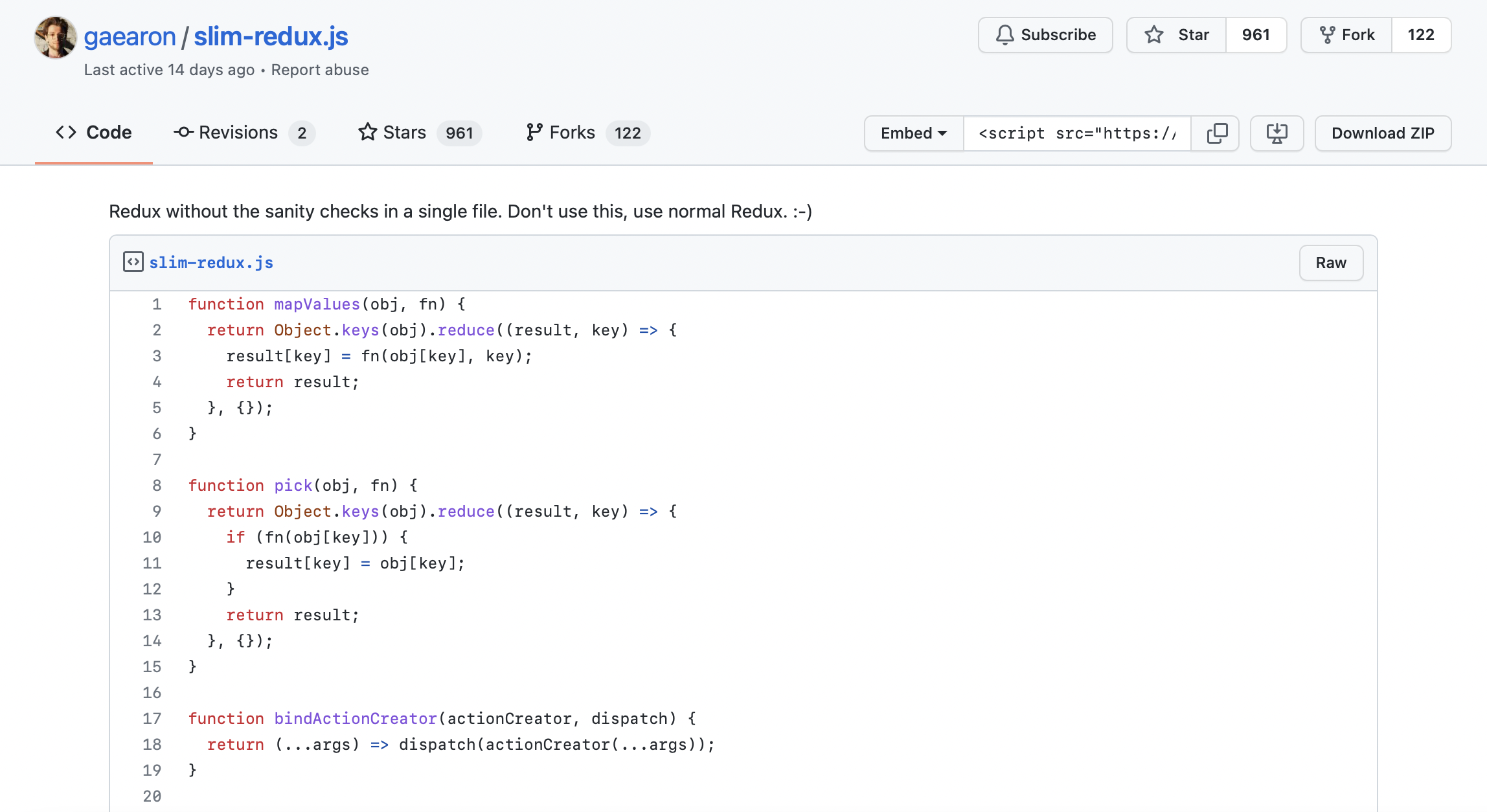Click the bindActionCreator function name
This screenshot has height=812, width=1487.
(356, 719)
